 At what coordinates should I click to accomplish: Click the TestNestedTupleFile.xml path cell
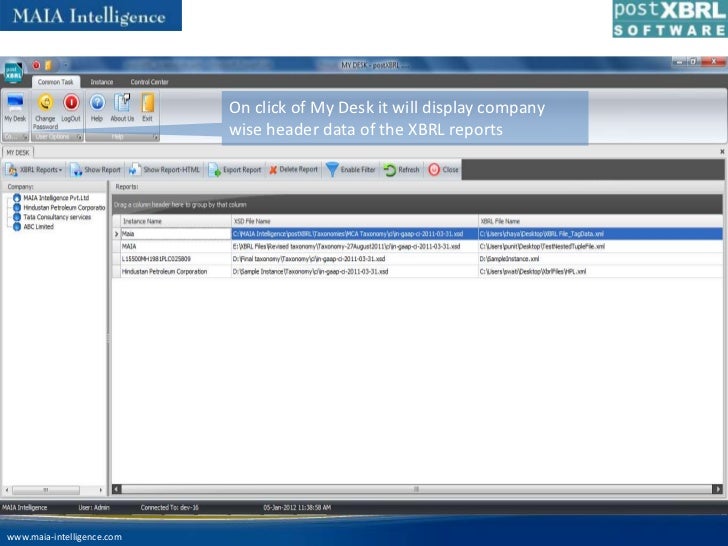pyautogui.click(x=600, y=246)
